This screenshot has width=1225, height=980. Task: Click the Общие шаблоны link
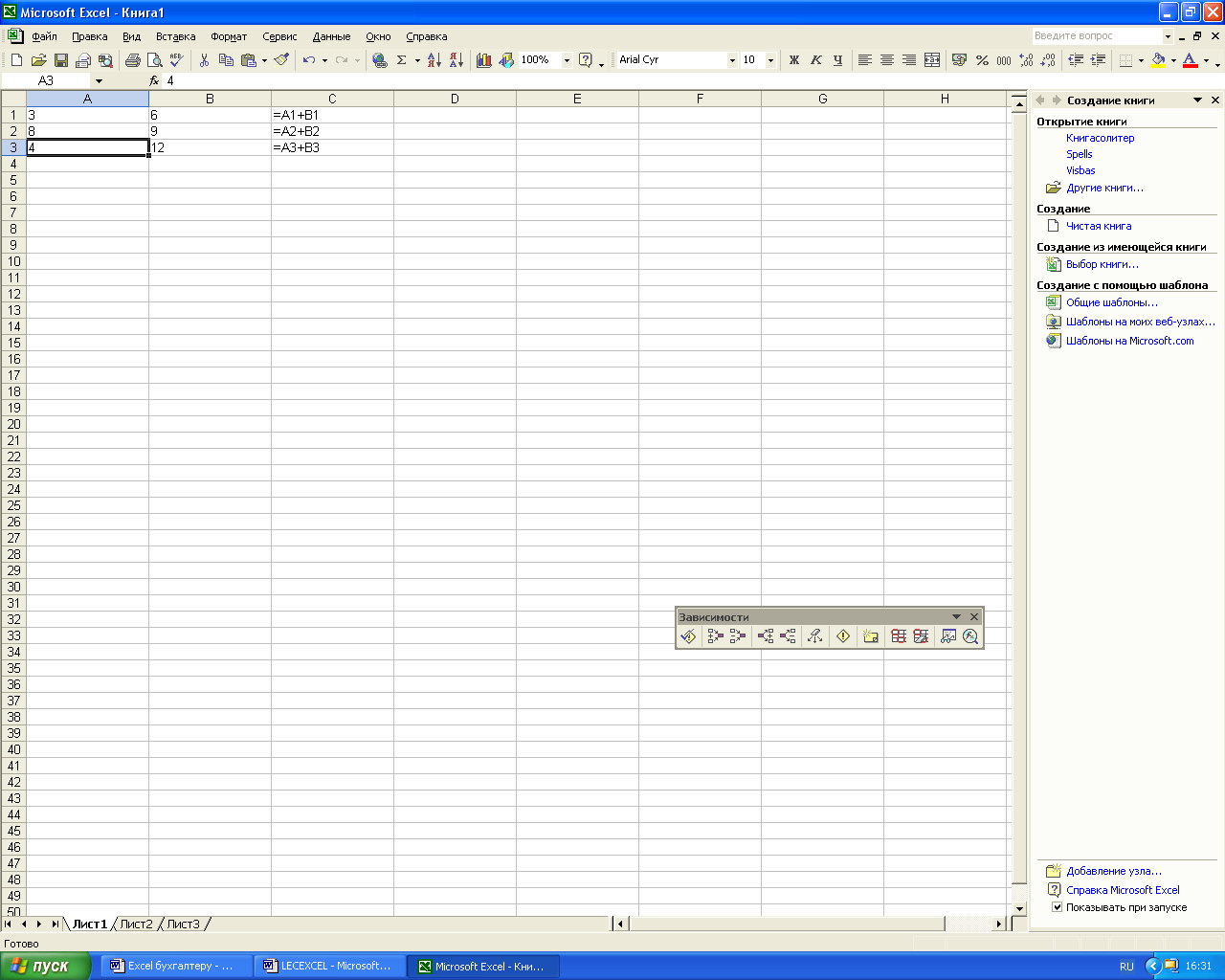(x=1111, y=302)
